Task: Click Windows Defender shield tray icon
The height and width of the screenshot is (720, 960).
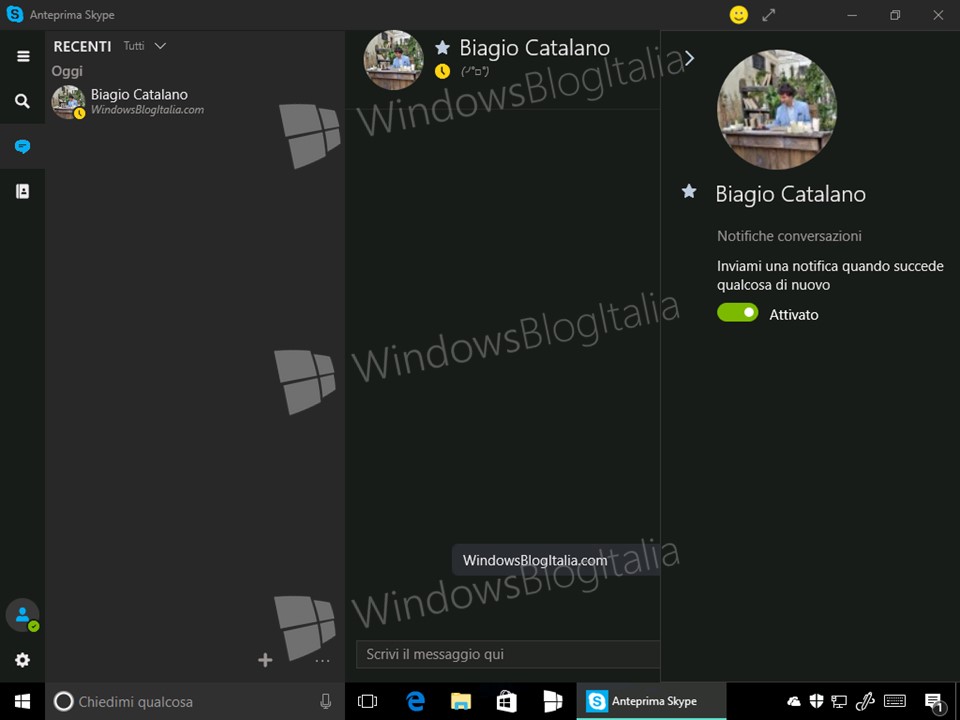Action: [816, 702]
